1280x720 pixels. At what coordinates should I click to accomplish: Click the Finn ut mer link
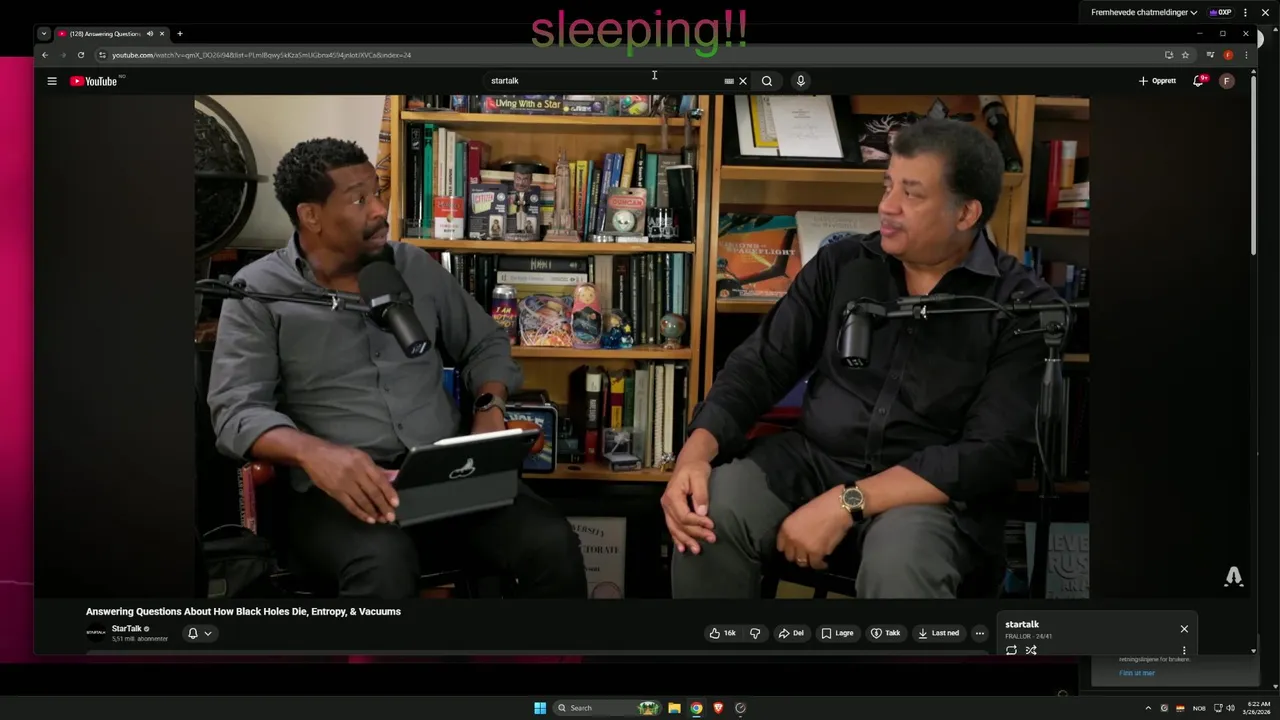pyautogui.click(x=1137, y=673)
